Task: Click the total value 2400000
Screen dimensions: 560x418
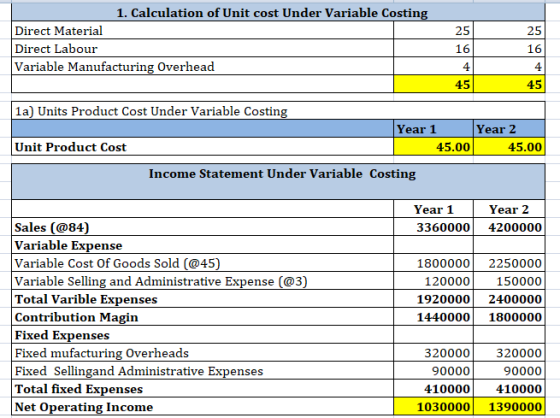Action: click(x=509, y=299)
